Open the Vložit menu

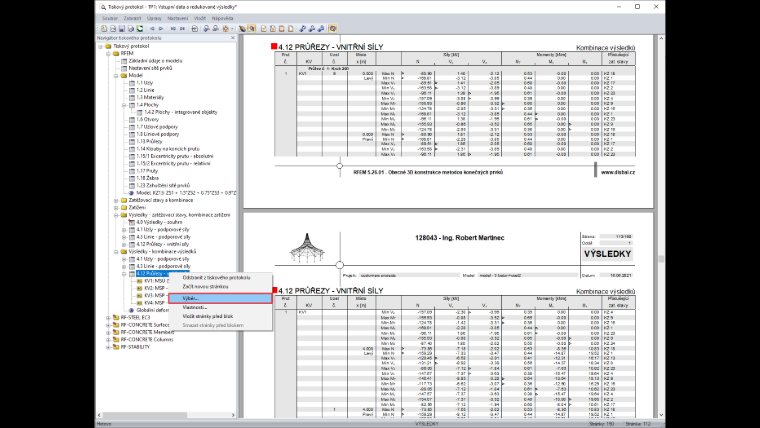(200, 18)
